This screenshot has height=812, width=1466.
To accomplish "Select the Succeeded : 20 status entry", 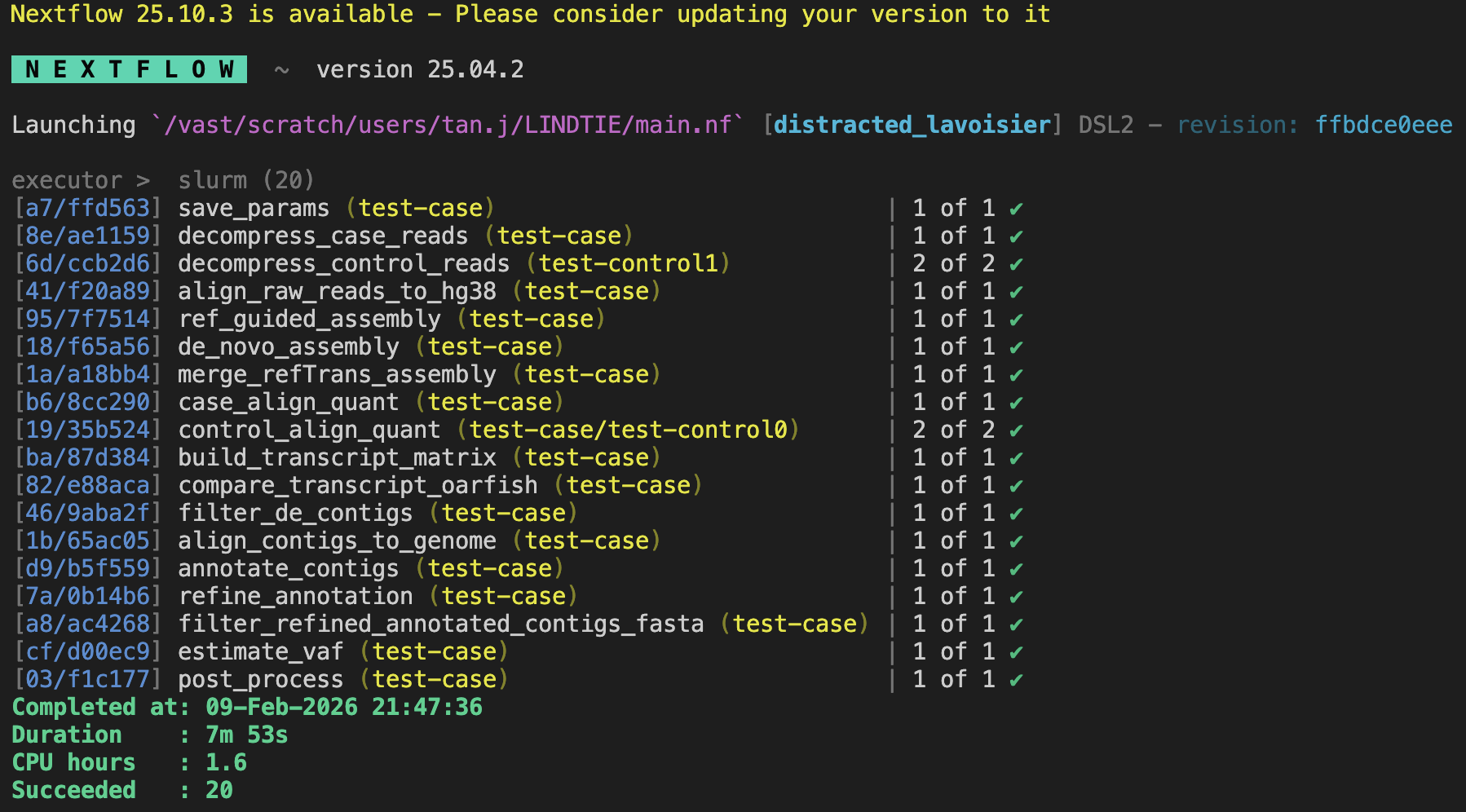I will (121, 789).
